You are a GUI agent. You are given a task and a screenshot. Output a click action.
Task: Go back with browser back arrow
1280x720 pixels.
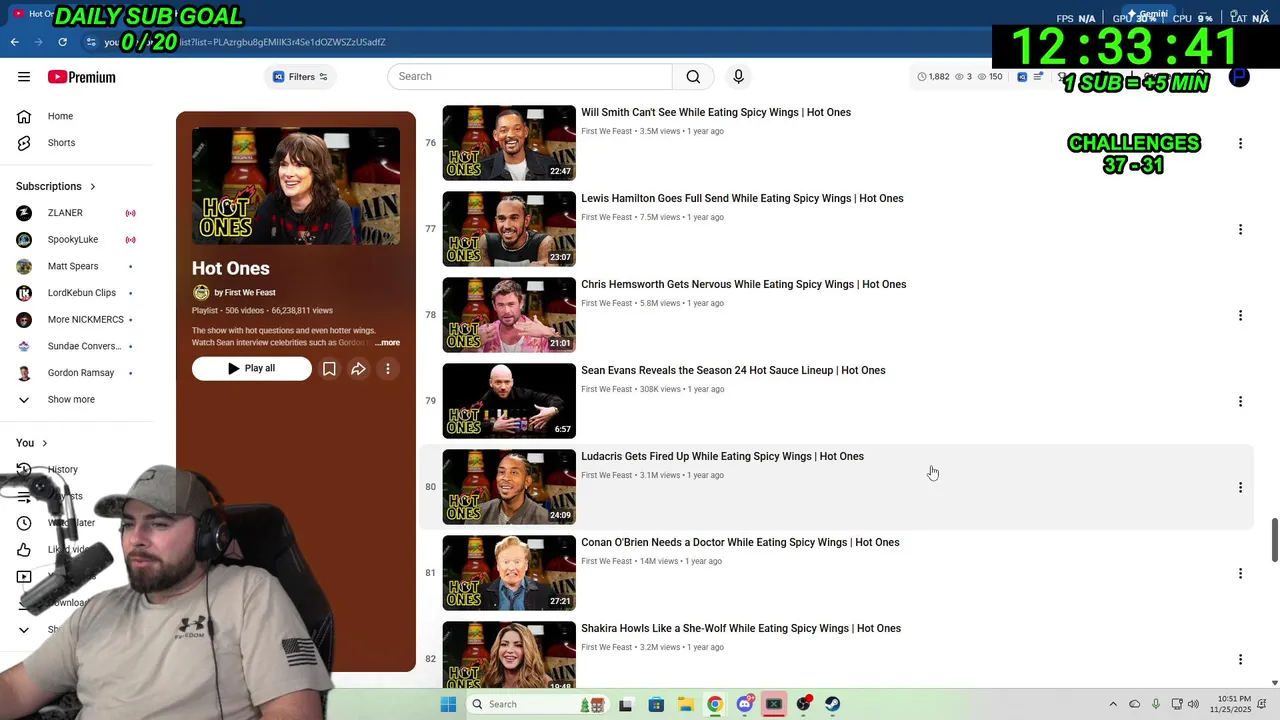point(14,42)
